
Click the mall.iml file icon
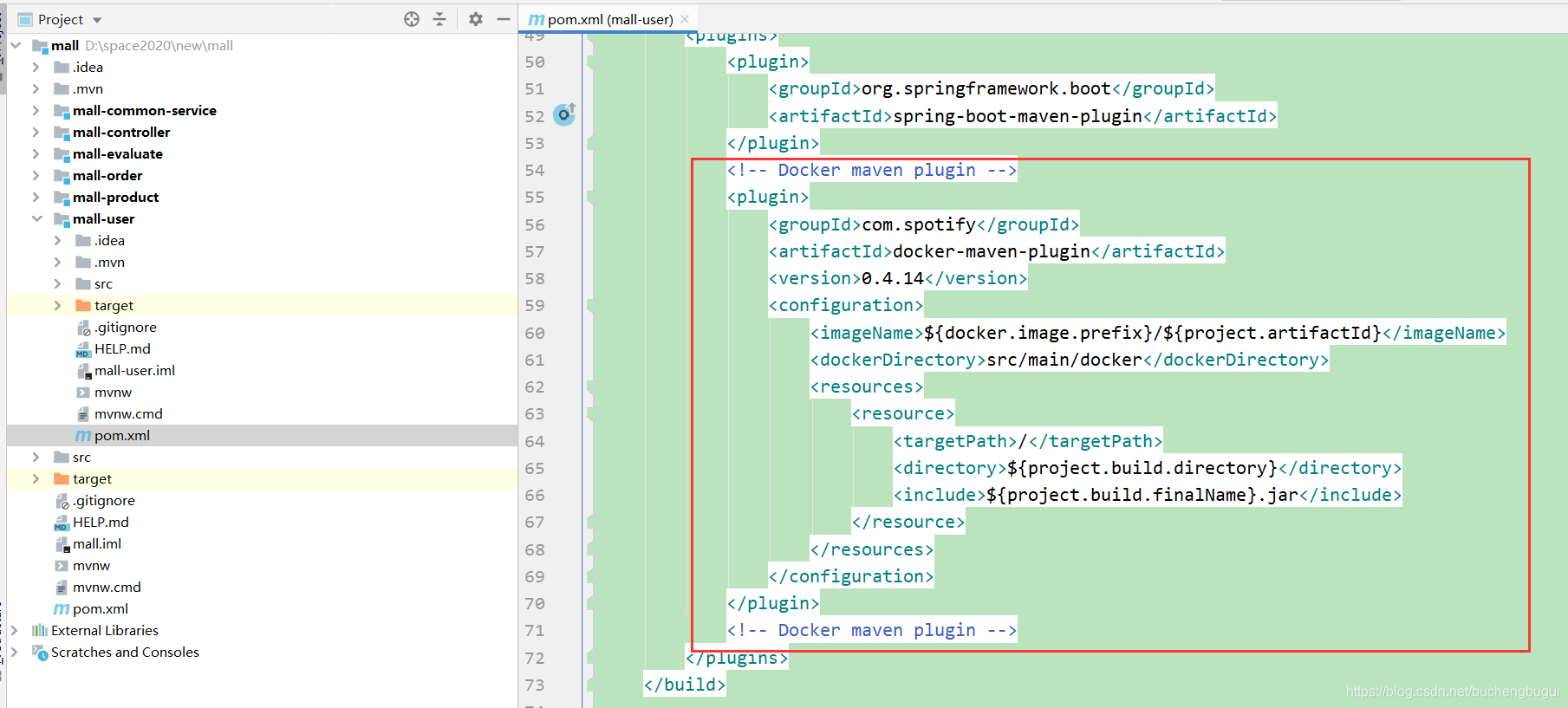[x=62, y=544]
